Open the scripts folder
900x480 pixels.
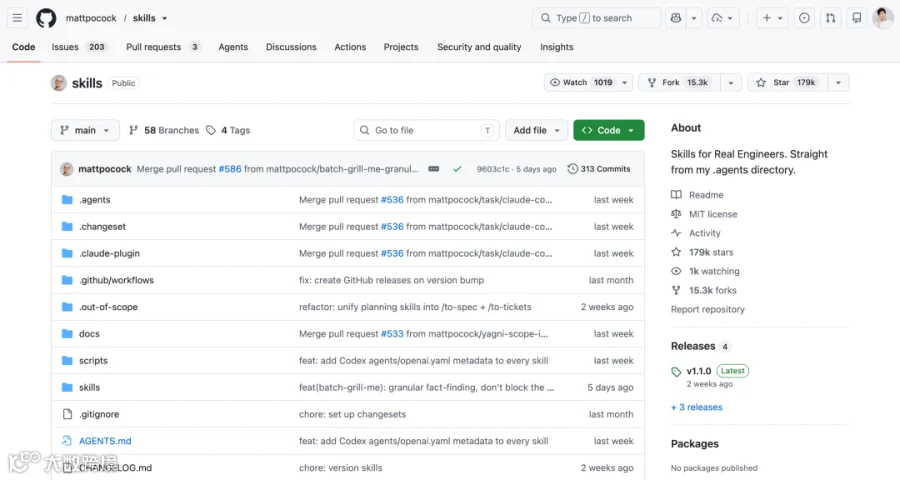94,361
